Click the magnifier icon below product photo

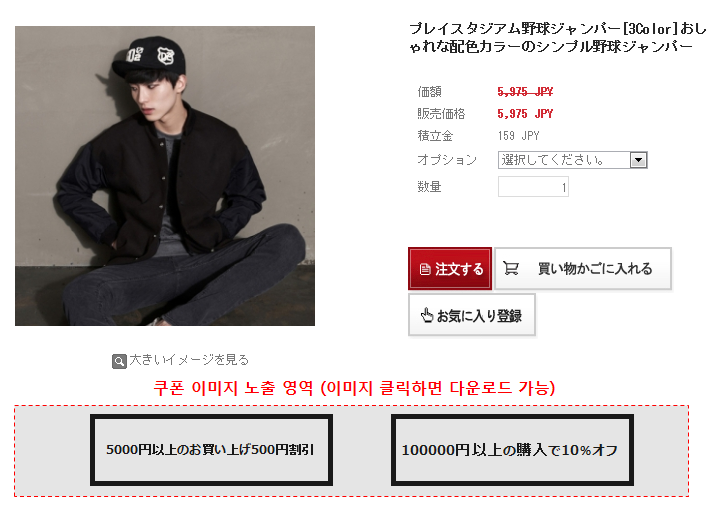click(x=119, y=361)
